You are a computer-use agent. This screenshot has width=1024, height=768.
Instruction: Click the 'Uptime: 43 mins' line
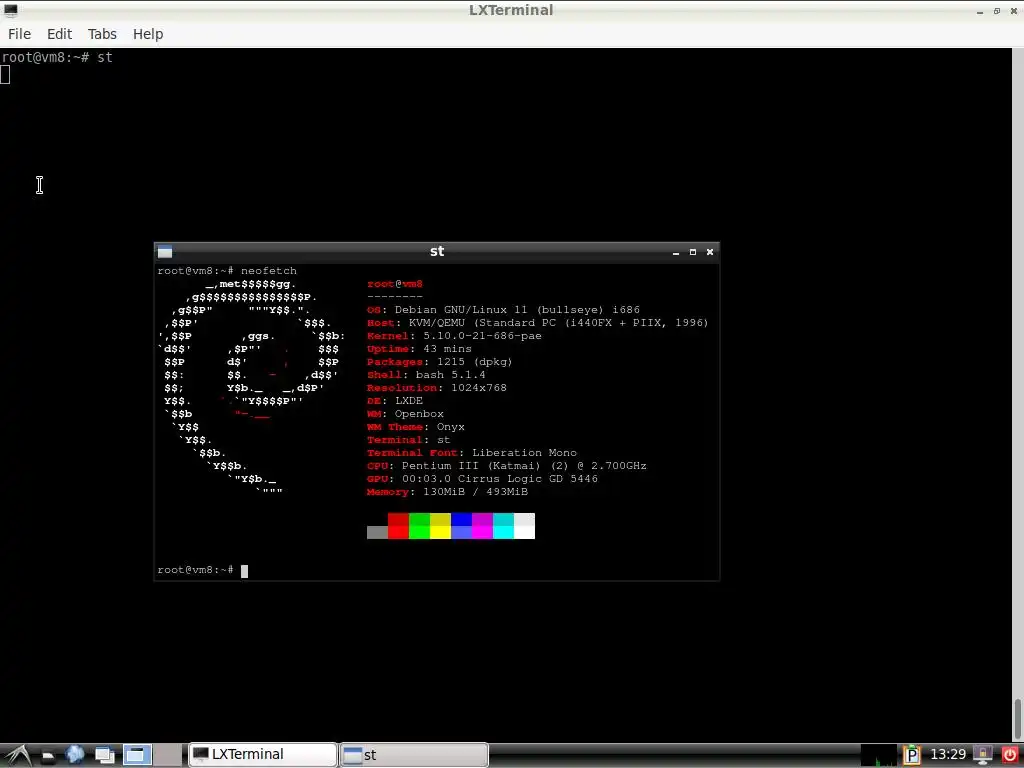(x=419, y=349)
